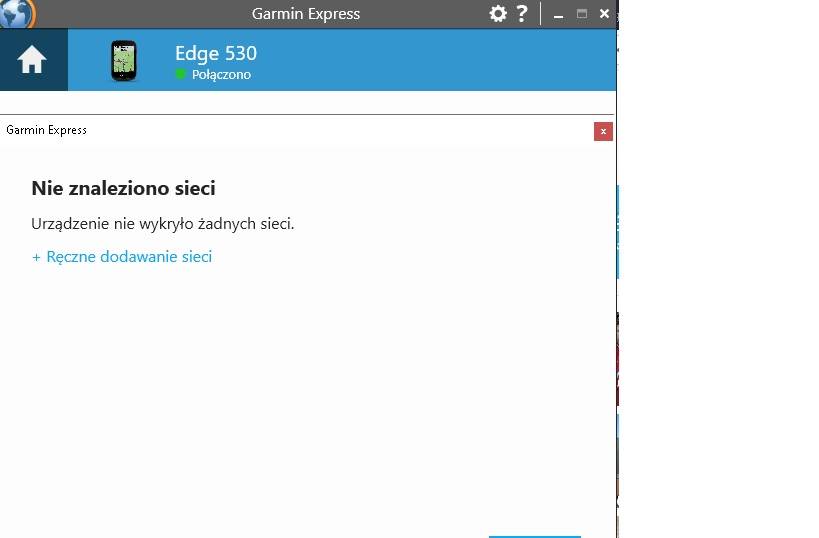Click the Garmin Express title bar text

(306, 14)
